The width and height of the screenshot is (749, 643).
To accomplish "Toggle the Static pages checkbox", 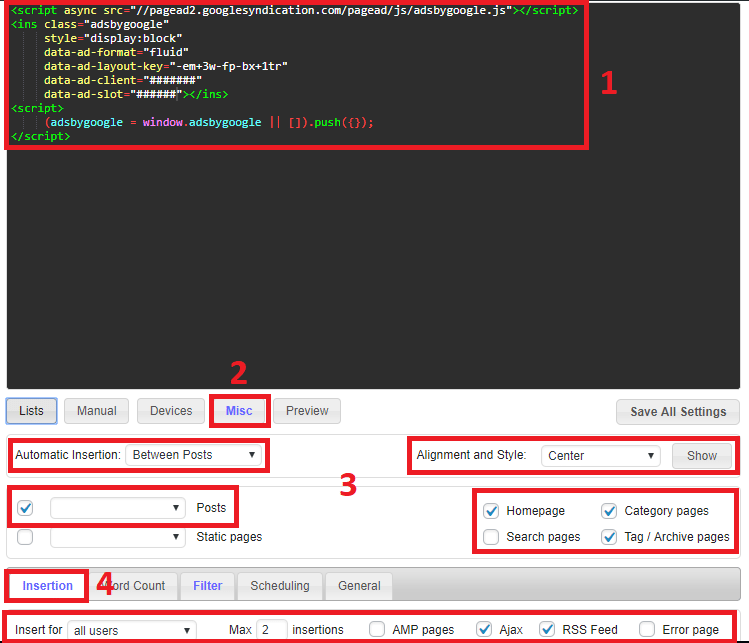I will [25, 537].
